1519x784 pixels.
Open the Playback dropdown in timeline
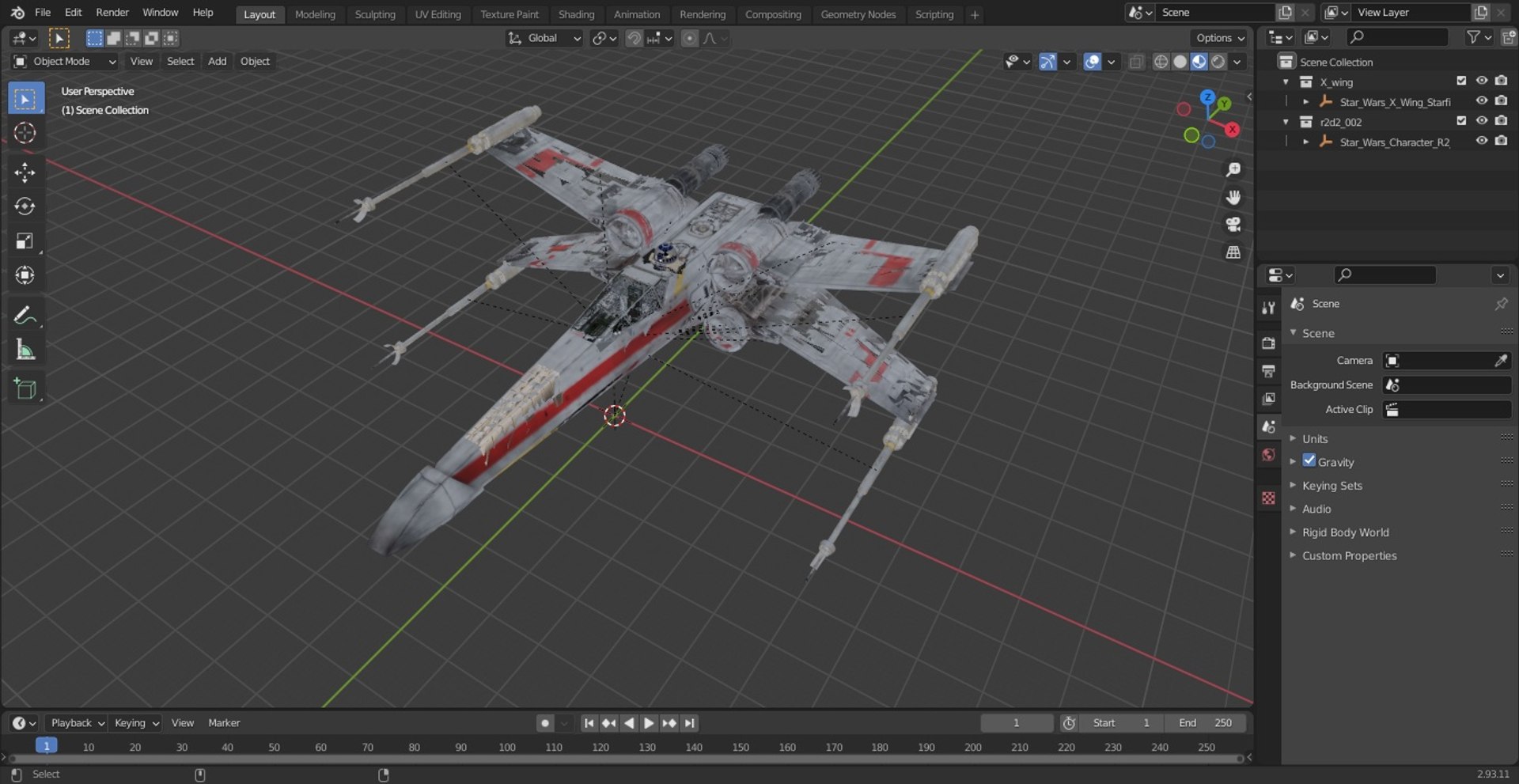pyautogui.click(x=77, y=723)
